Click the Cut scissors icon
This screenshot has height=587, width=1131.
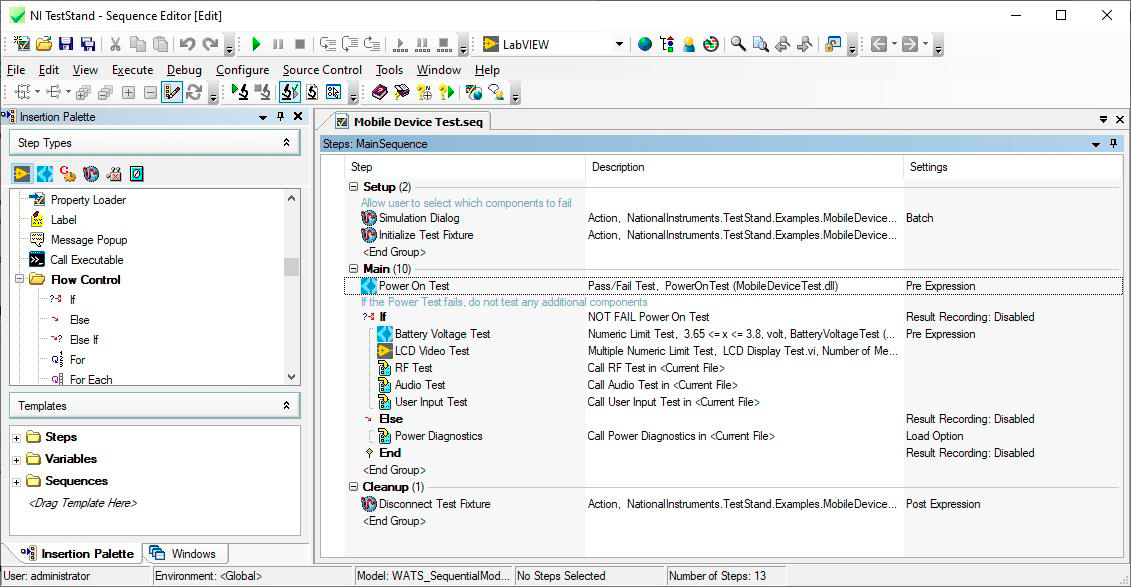click(x=115, y=44)
